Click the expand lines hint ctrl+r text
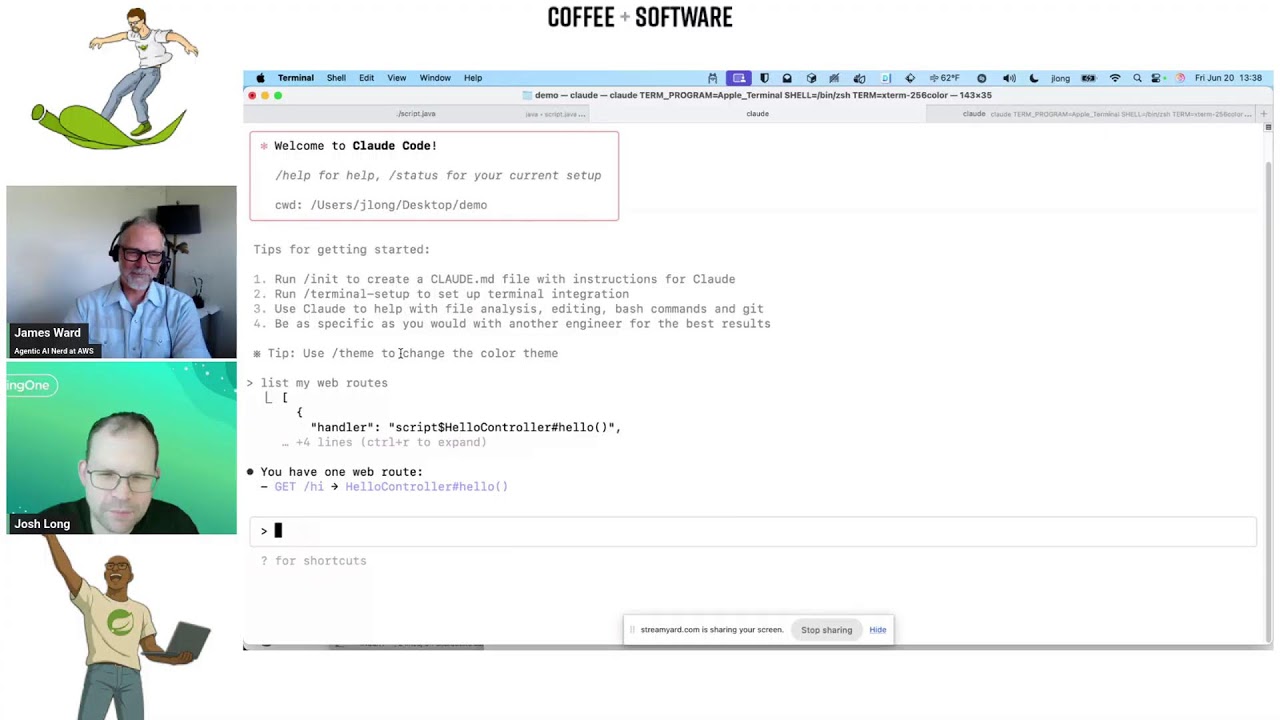 (x=384, y=442)
